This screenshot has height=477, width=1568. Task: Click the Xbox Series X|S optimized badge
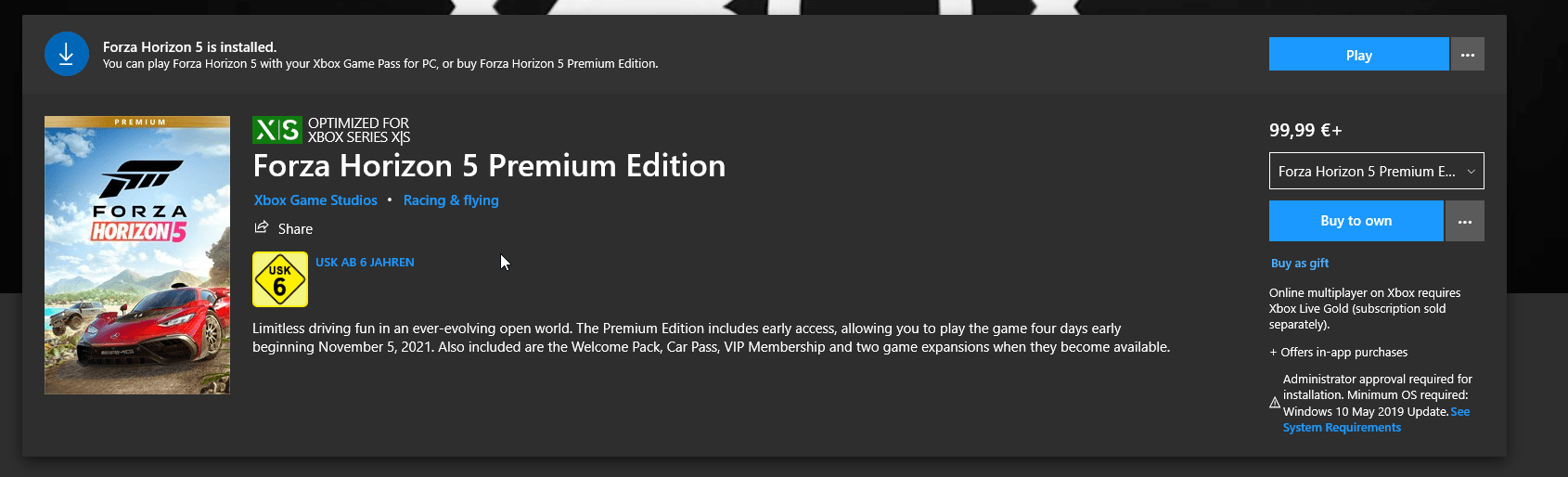click(276, 130)
